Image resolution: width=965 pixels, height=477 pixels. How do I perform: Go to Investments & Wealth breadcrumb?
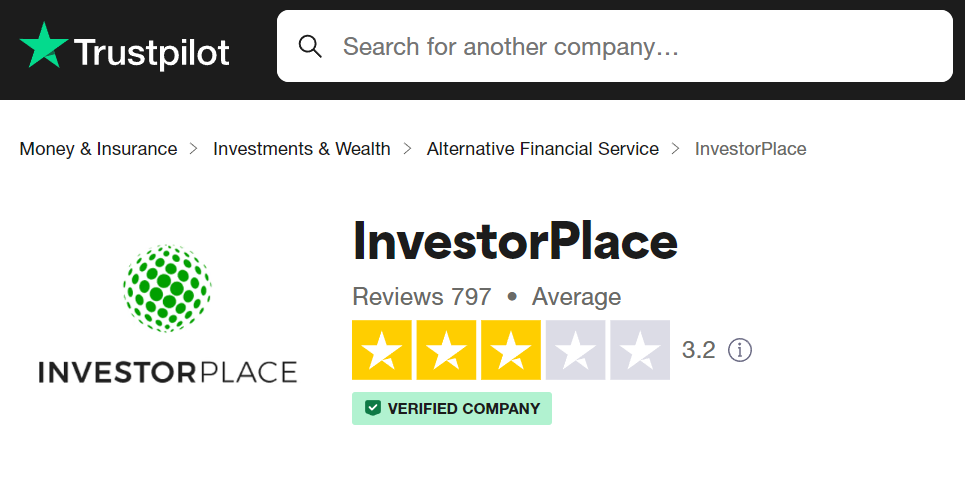[302, 149]
